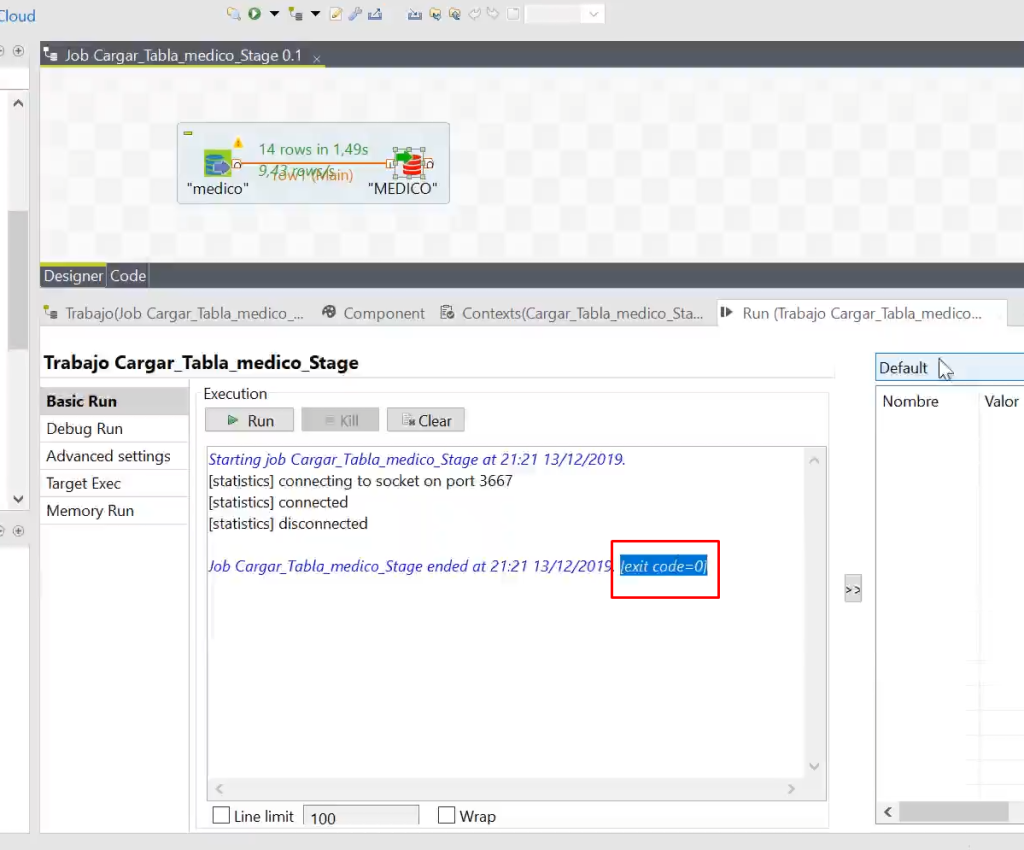Click the row1 (Main) connection label
Image resolution: width=1024 pixels, height=850 pixels.
coord(313,175)
